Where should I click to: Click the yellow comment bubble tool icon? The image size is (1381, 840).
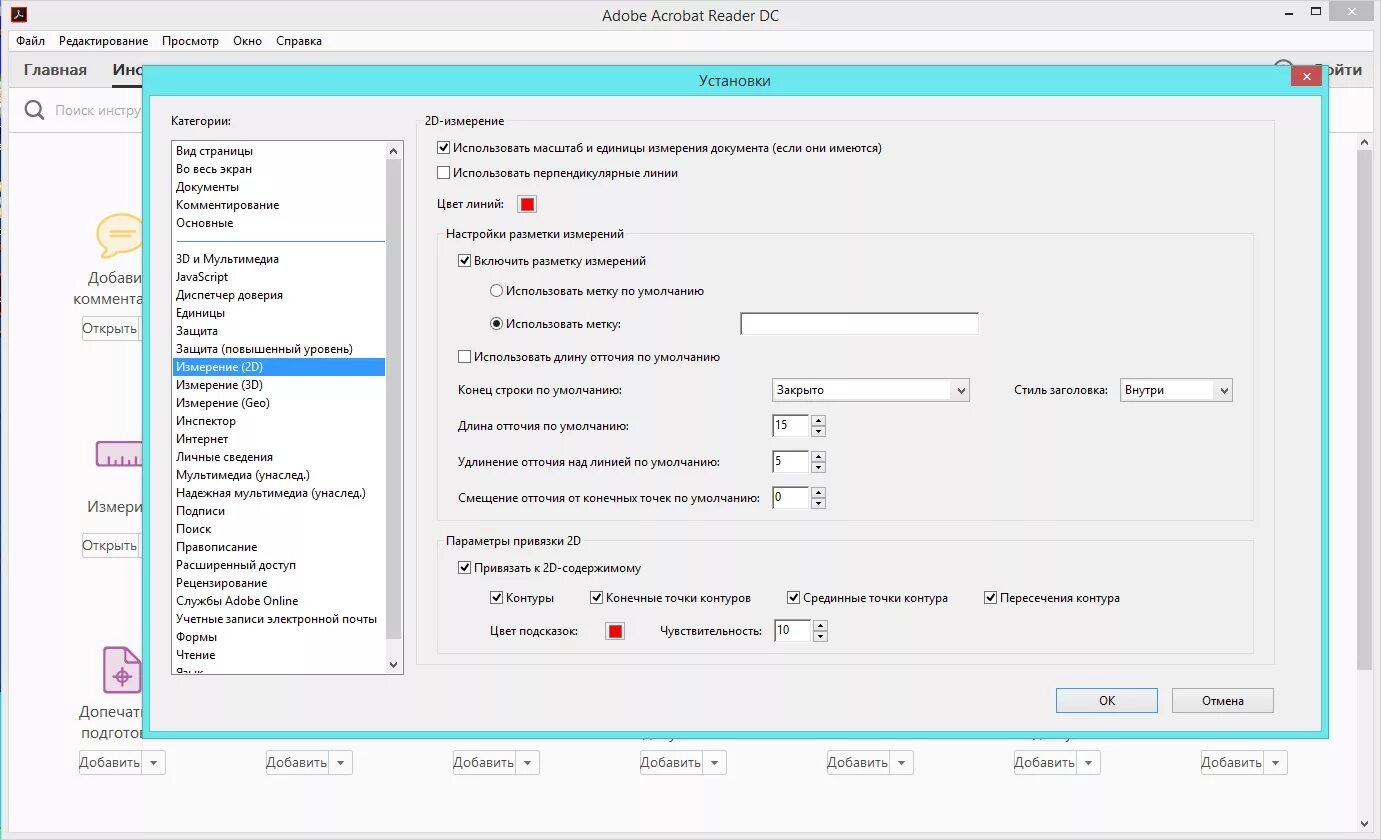(x=120, y=237)
